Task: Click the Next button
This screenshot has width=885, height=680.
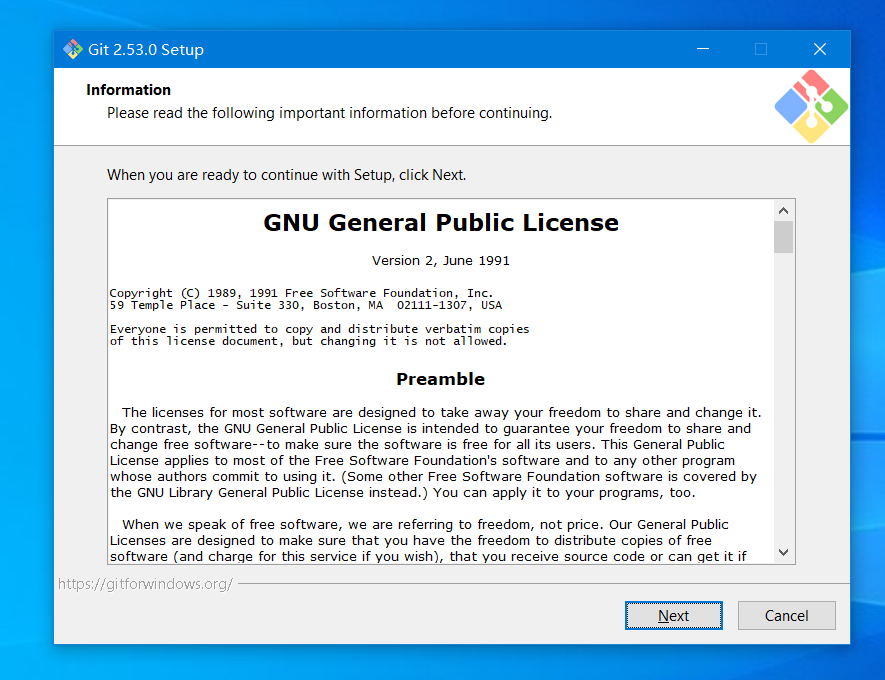Action: [673, 615]
